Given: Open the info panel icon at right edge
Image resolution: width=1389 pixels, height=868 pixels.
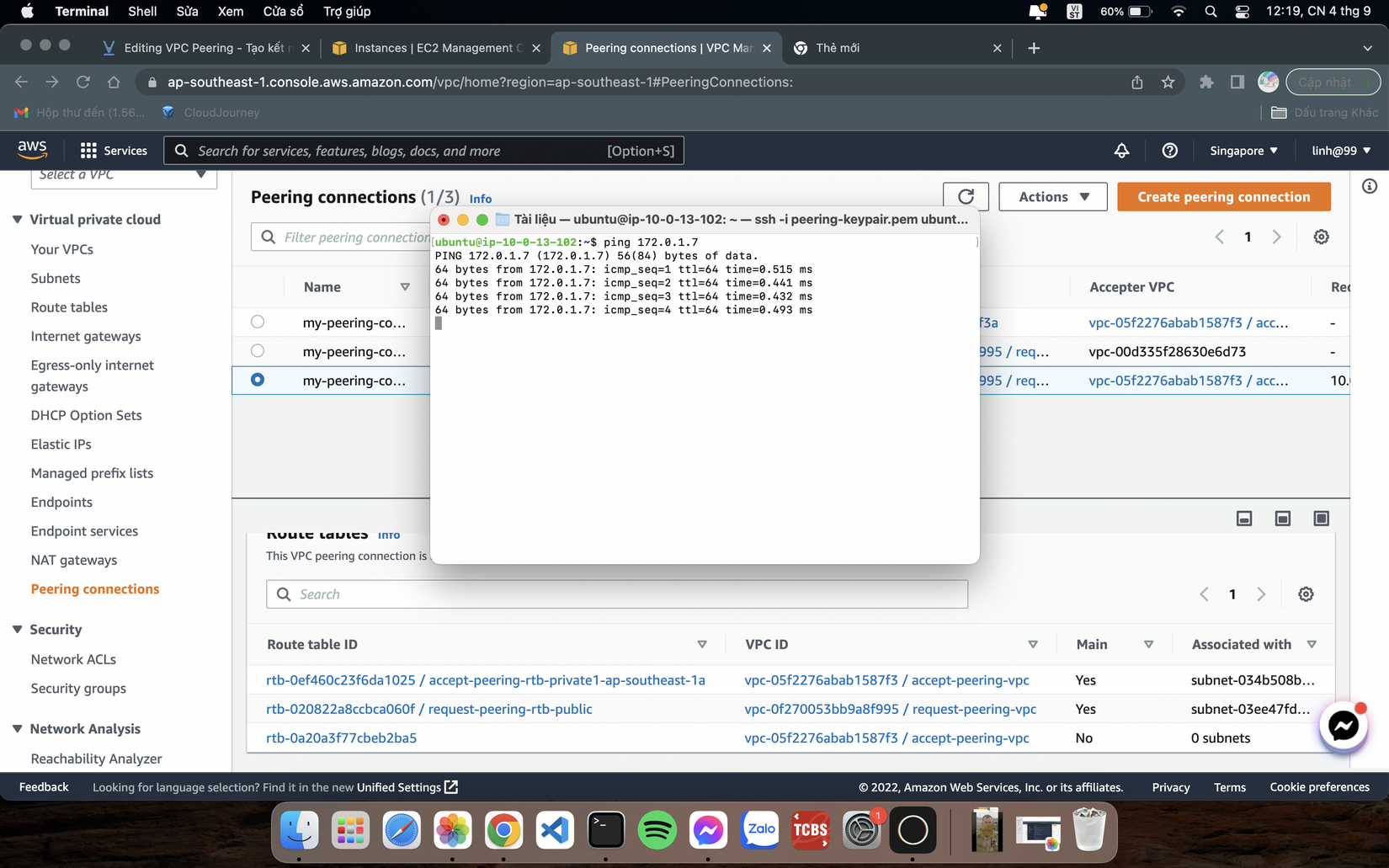Looking at the screenshot, I should 1370,186.
